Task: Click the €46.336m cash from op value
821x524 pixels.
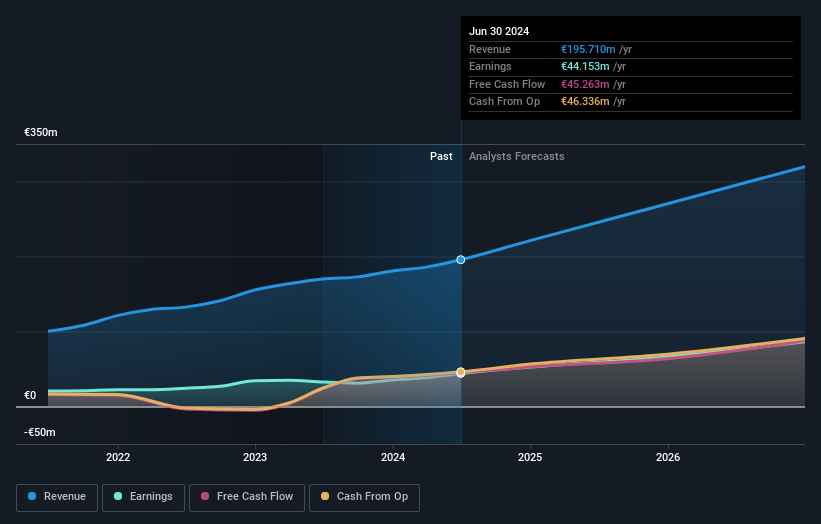Action: (x=585, y=102)
